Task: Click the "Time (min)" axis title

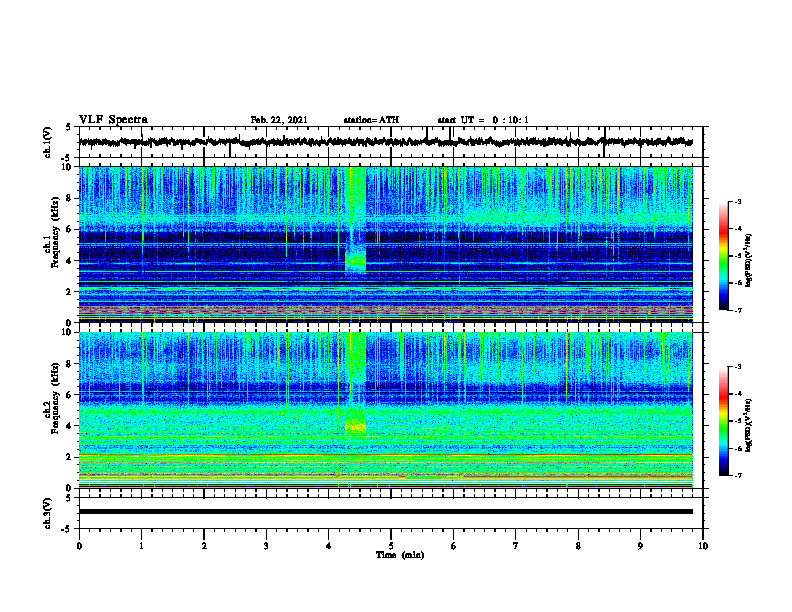Action: point(400,555)
